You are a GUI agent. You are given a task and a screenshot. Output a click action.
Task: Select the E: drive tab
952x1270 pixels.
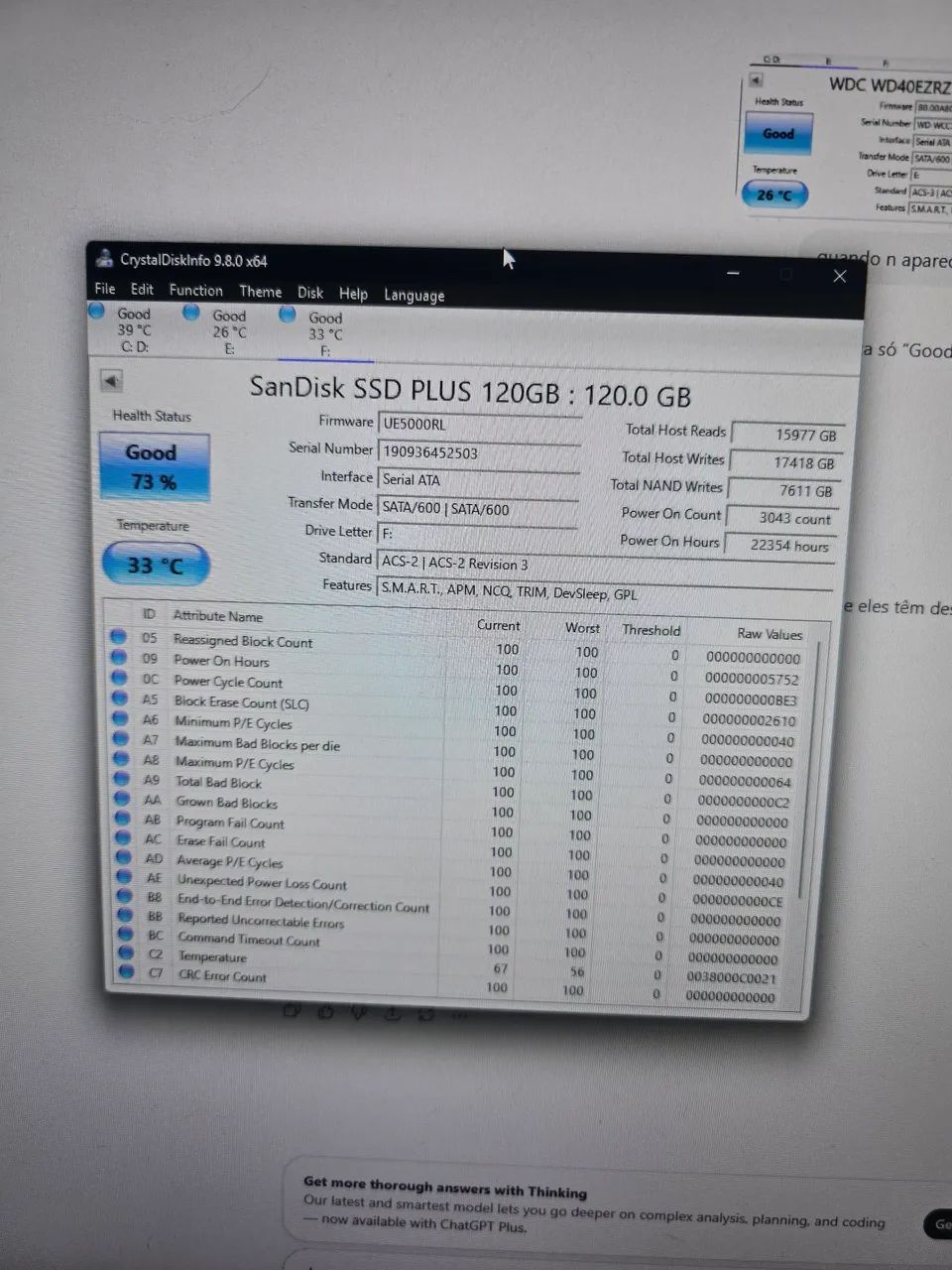pyautogui.click(x=229, y=331)
